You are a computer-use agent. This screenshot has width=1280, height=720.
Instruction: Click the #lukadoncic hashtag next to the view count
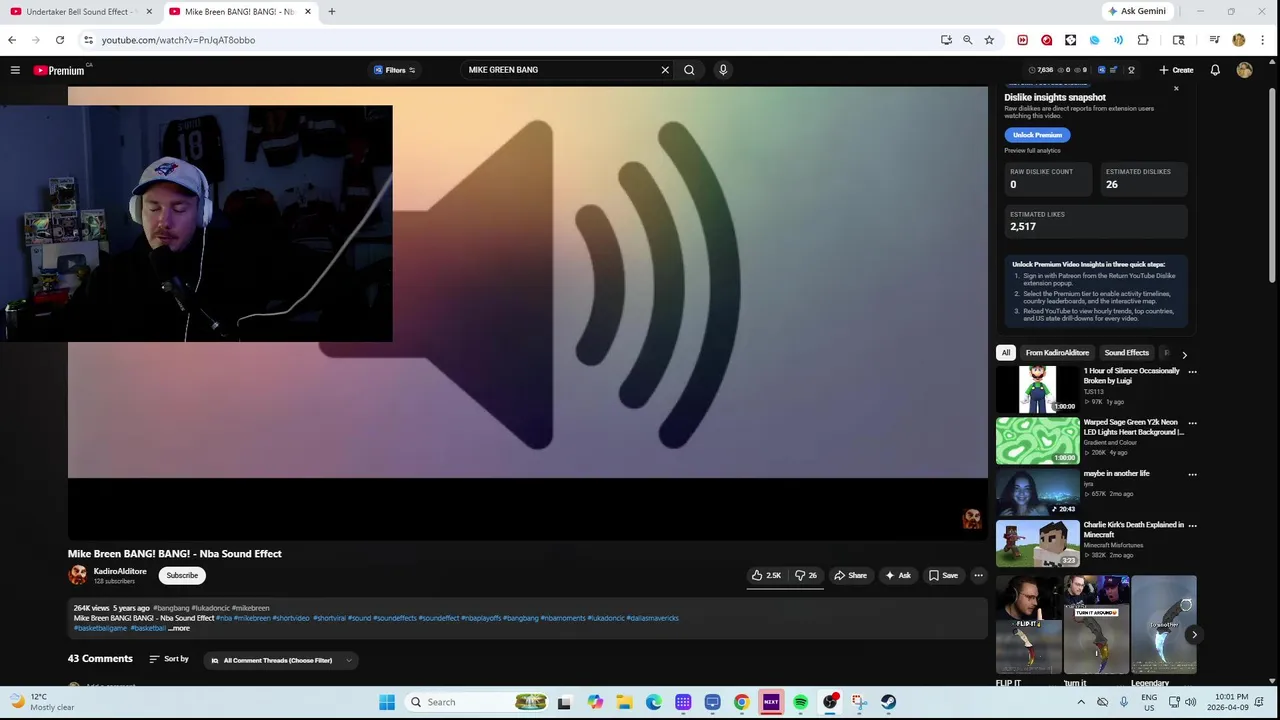[211, 608]
